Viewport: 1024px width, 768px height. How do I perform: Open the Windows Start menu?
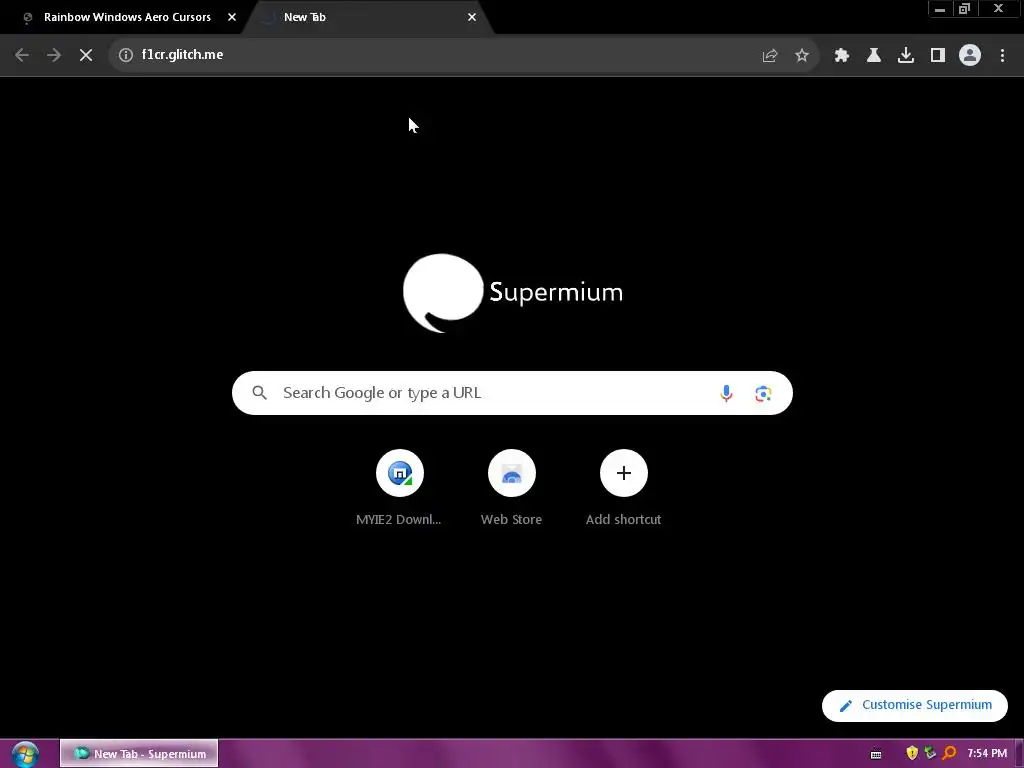(25, 754)
